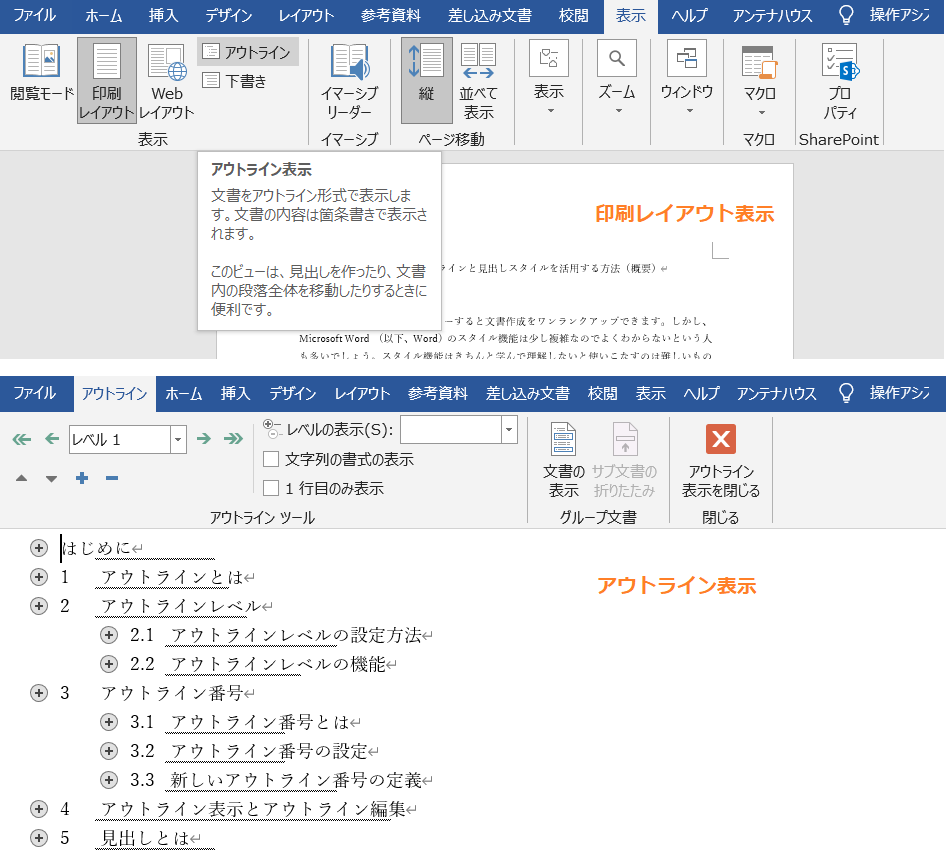Expand heading 3 アウトライン番号 plus marker
Viewport: 946px width, 850px height.
click(39, 693)
